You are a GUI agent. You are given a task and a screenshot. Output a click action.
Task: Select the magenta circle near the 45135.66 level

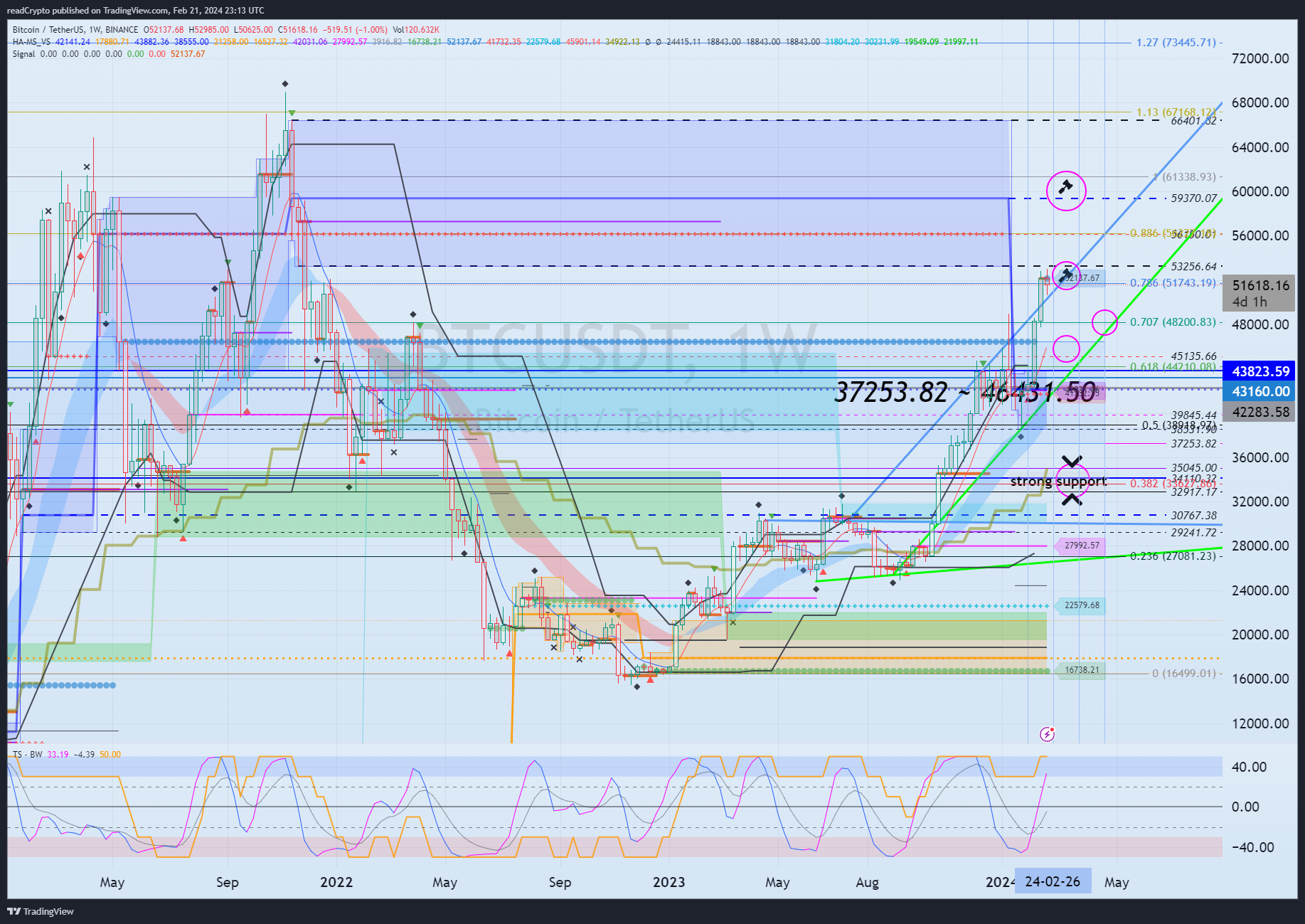(1066, 349)
